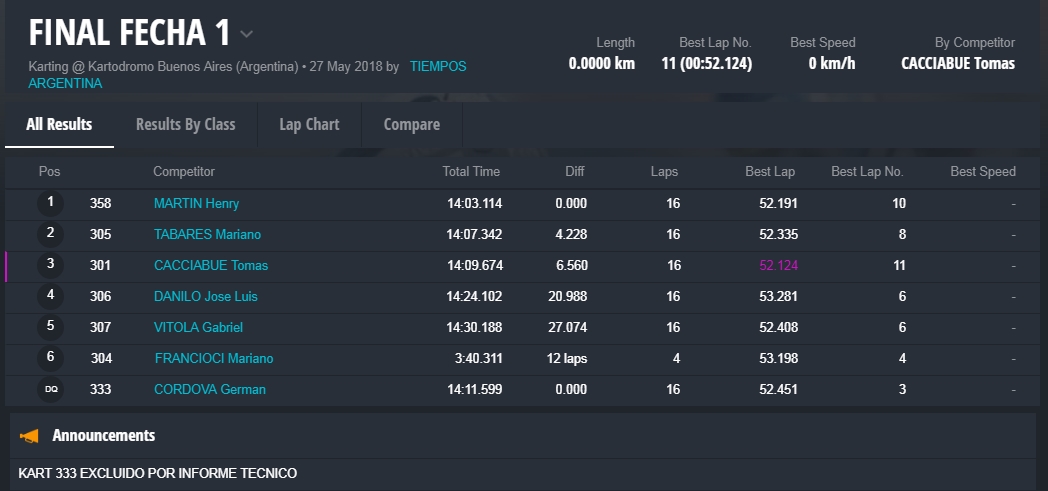
Task: Click position 6 badge icon
Action: pyautogui.click(x=50, y=359)
